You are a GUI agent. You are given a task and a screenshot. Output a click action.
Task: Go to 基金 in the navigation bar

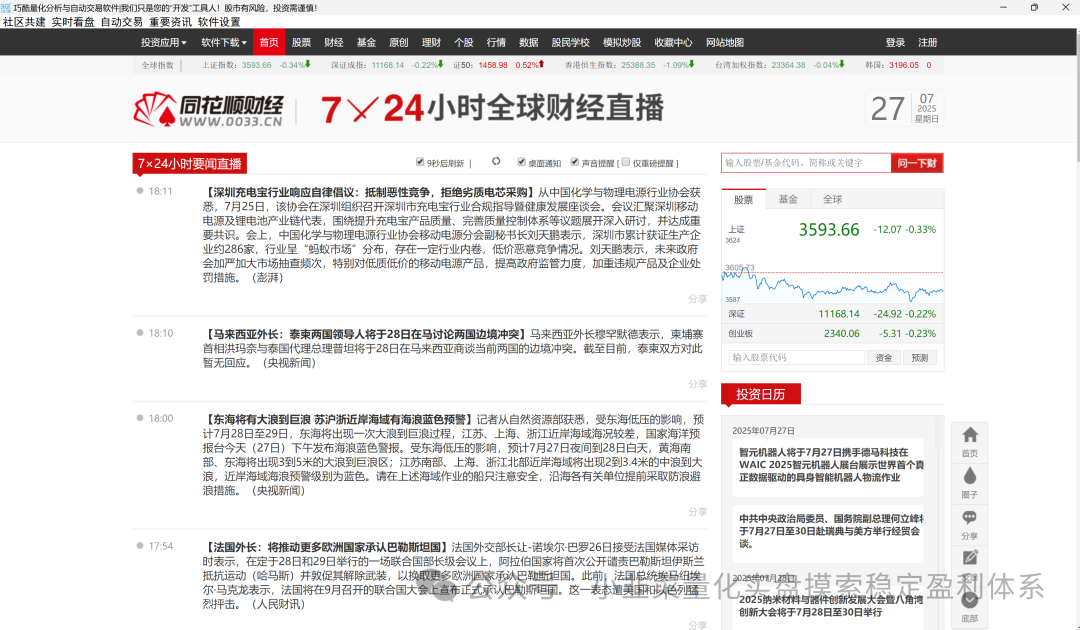(366, 42)
